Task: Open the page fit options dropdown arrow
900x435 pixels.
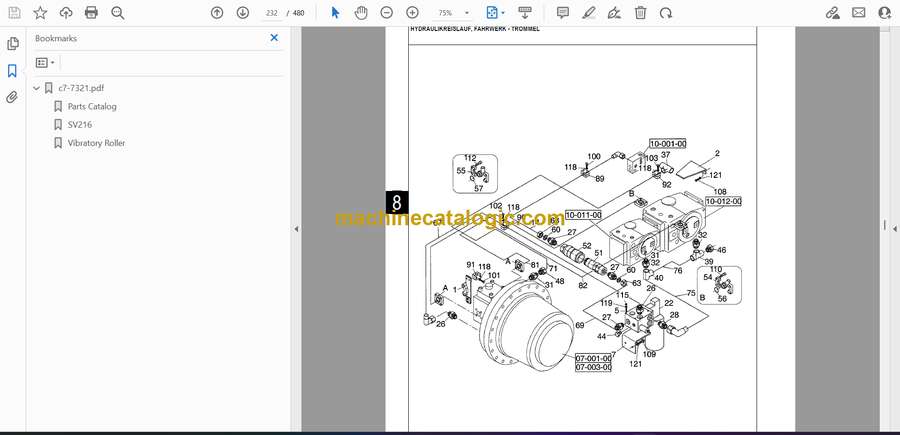Action: pyautogui.click(x=503, y=13)
